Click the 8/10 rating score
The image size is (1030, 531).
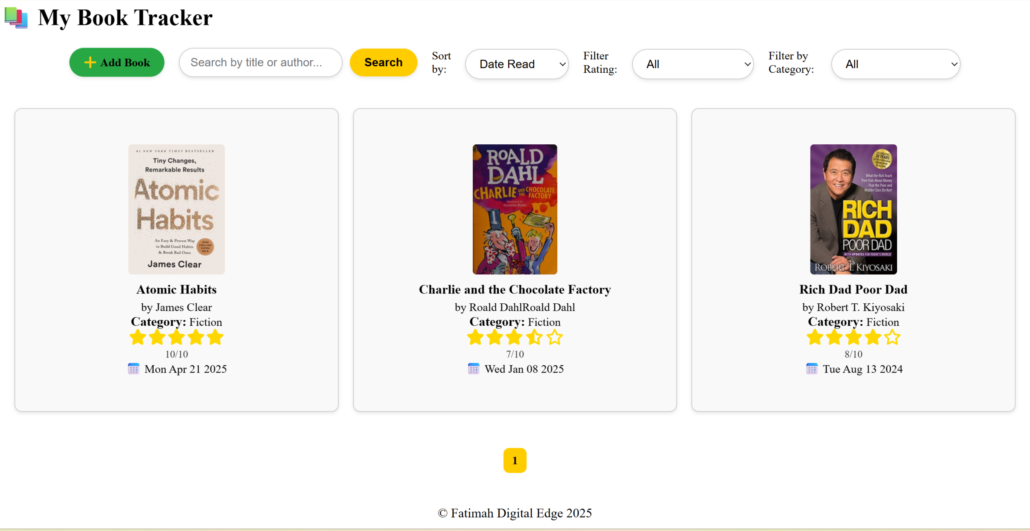(x=853, y=354)
